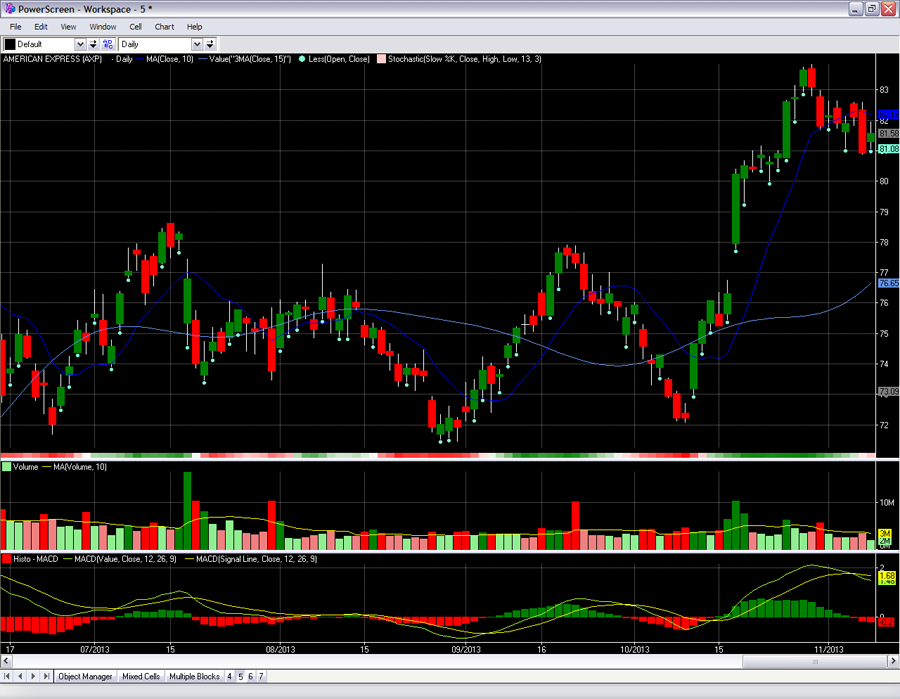Open the Daily interval dropdown

point(197,44)
